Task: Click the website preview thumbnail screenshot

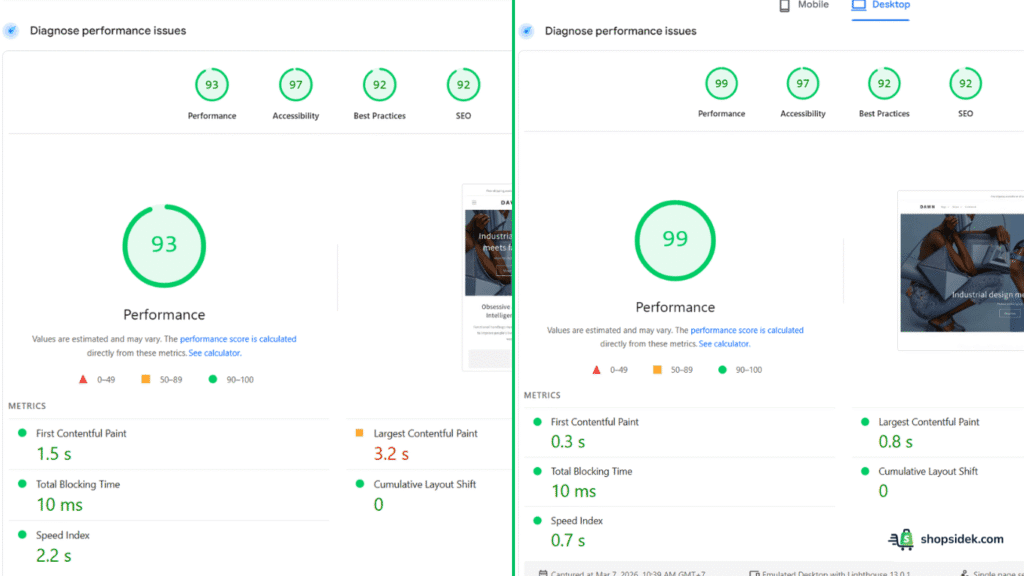Action: (960, 268)
